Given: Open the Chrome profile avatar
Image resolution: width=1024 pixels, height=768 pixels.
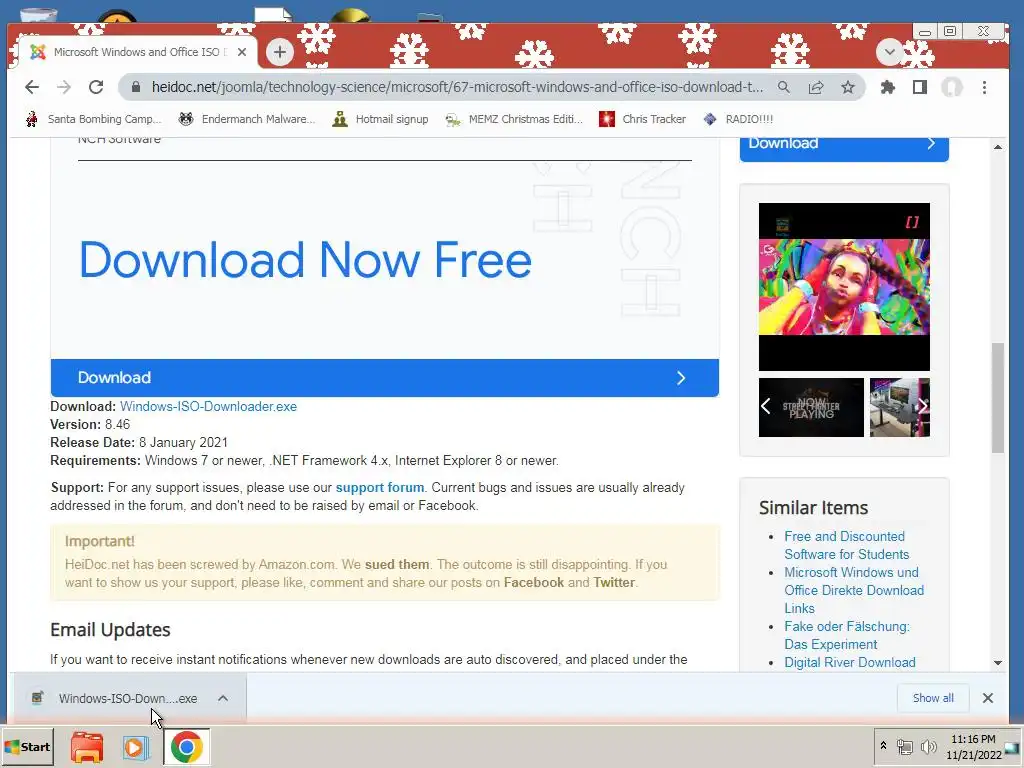Looking at the screenshot, I should (952, 87).
